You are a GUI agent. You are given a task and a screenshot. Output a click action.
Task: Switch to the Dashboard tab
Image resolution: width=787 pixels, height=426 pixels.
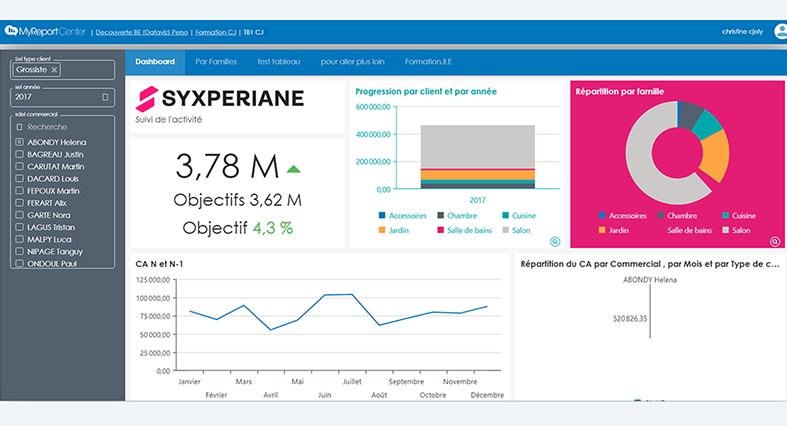pyautogui.click(x=155, y=62)
